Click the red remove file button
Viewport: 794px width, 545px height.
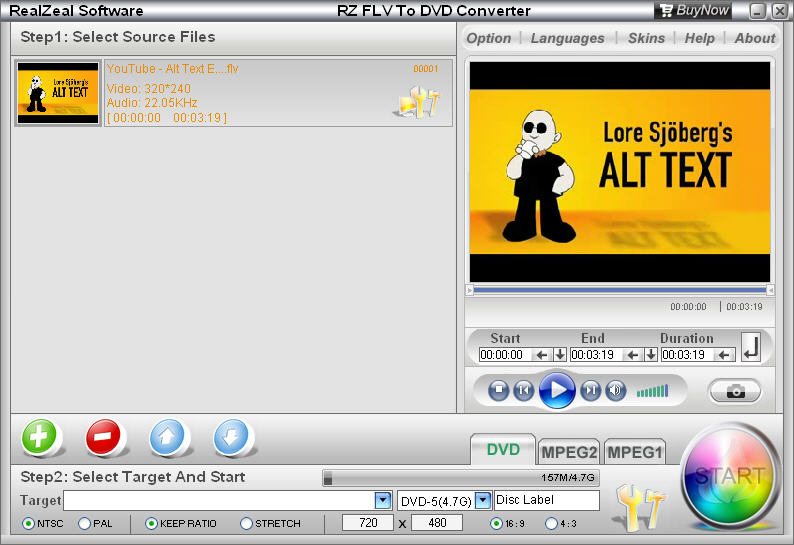103,437
